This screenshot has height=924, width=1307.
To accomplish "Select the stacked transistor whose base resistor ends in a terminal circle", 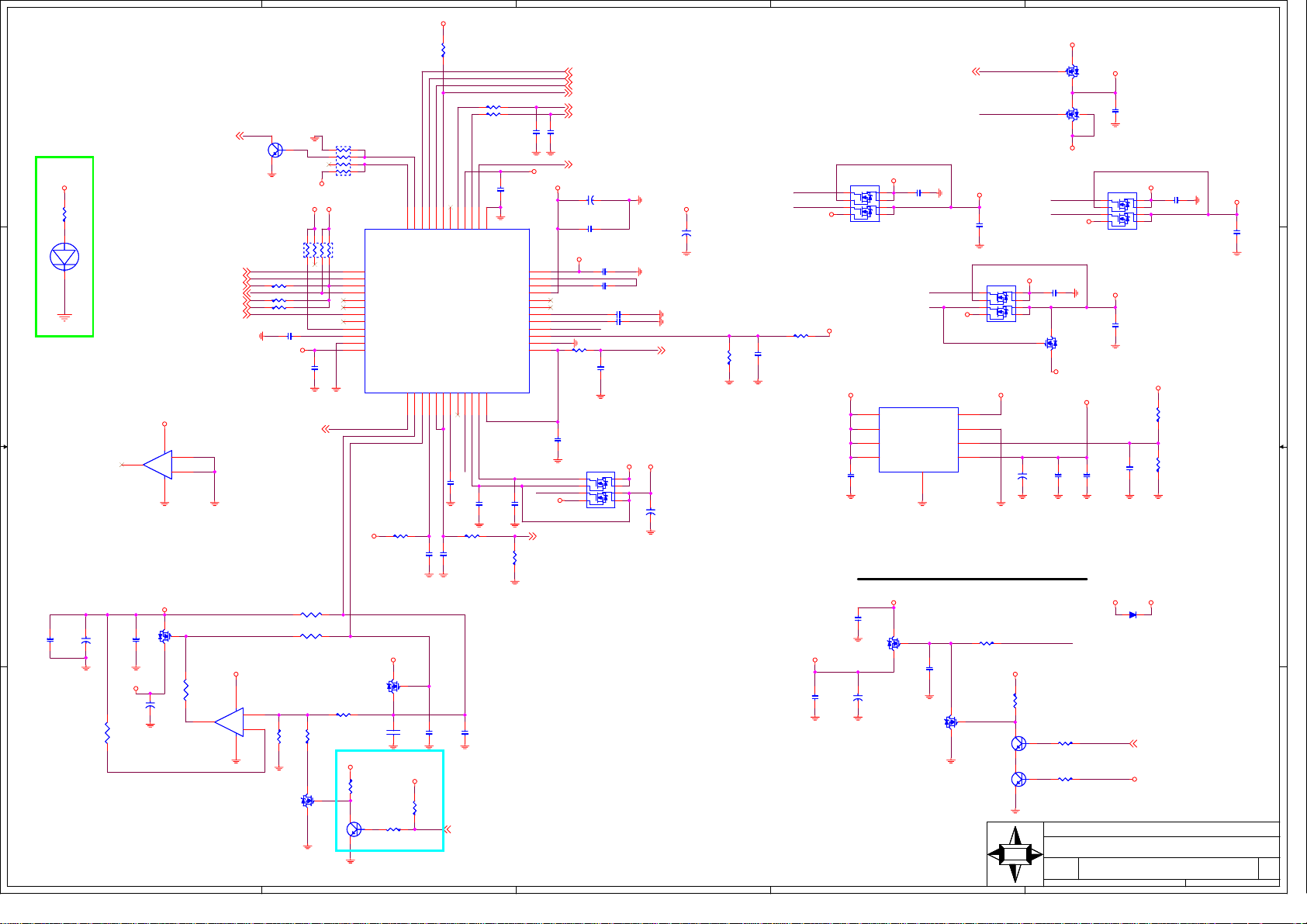I will click(1019, 779).
